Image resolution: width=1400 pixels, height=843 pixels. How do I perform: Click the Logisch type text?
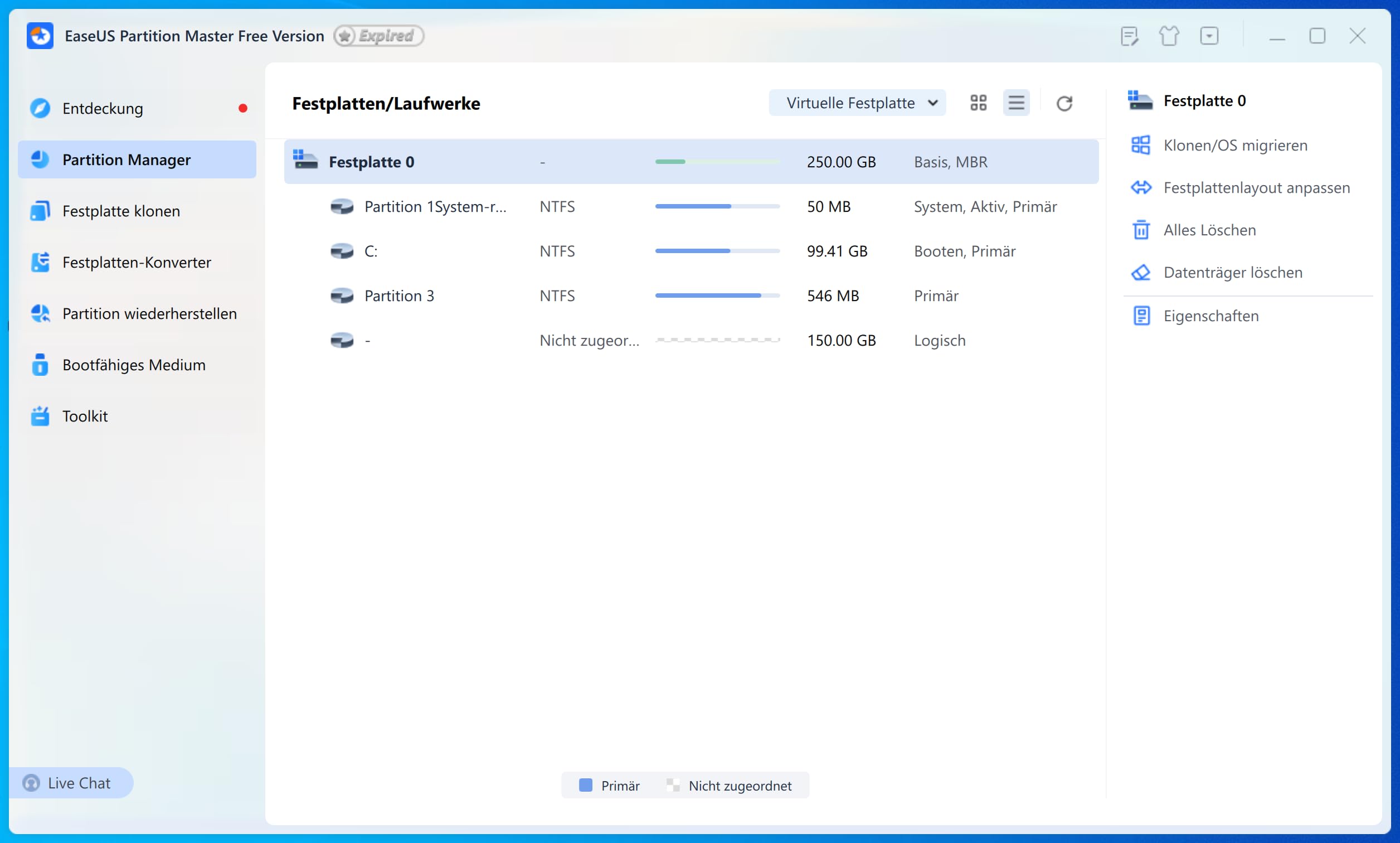(x=940, y=340)
